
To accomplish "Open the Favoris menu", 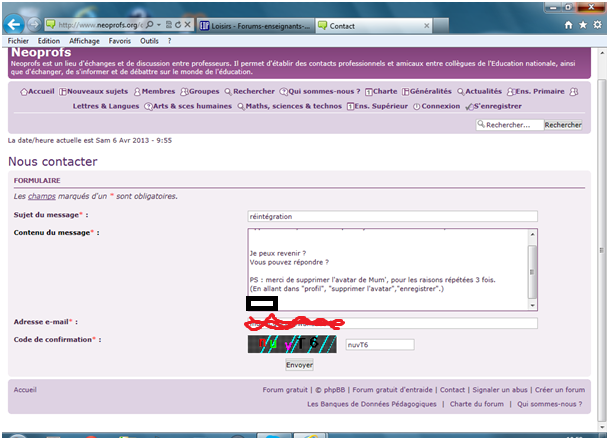I will tap(120, 41).
